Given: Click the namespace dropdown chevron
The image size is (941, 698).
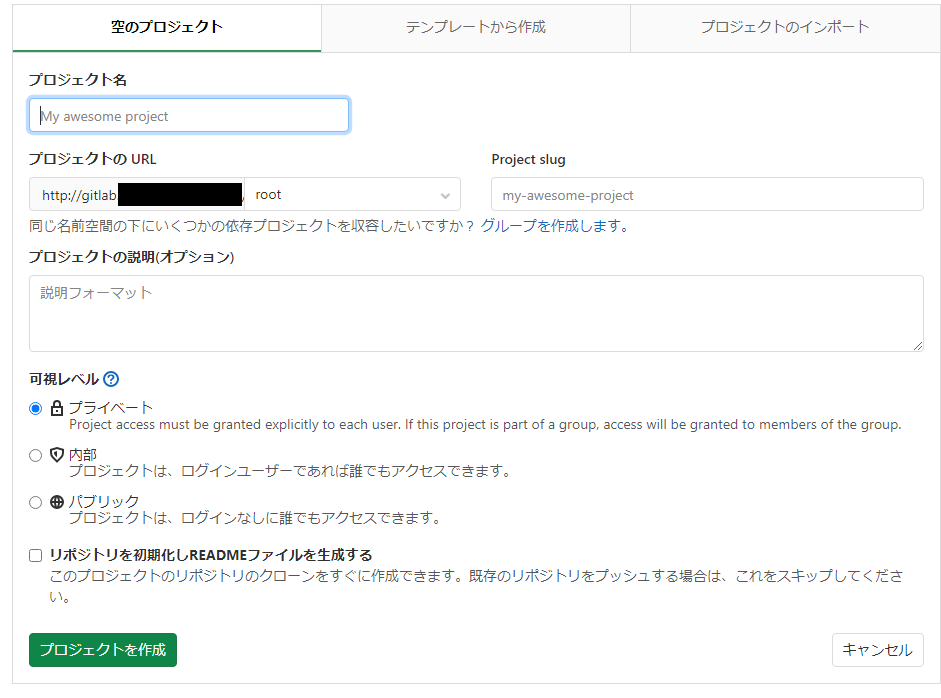Looking at the screenshot, I should click(x=446, y=194).
